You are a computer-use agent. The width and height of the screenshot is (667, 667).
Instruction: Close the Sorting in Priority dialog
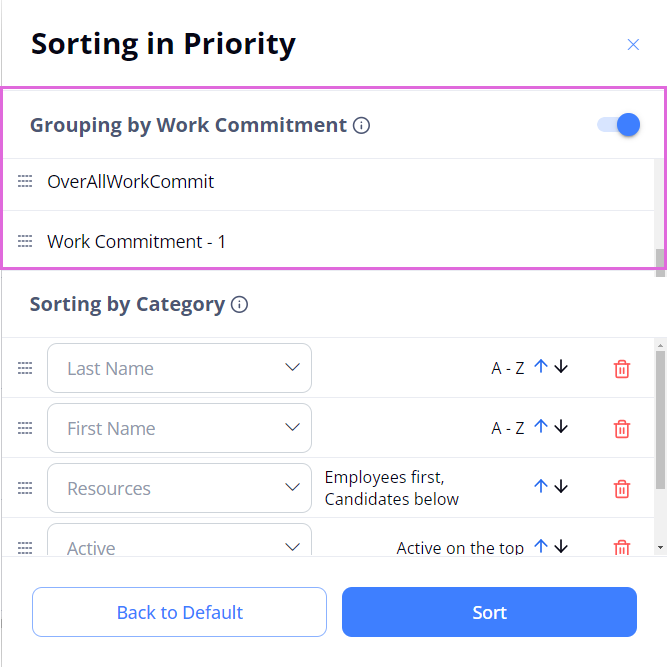pyautogui.click(x=633, y=45)
